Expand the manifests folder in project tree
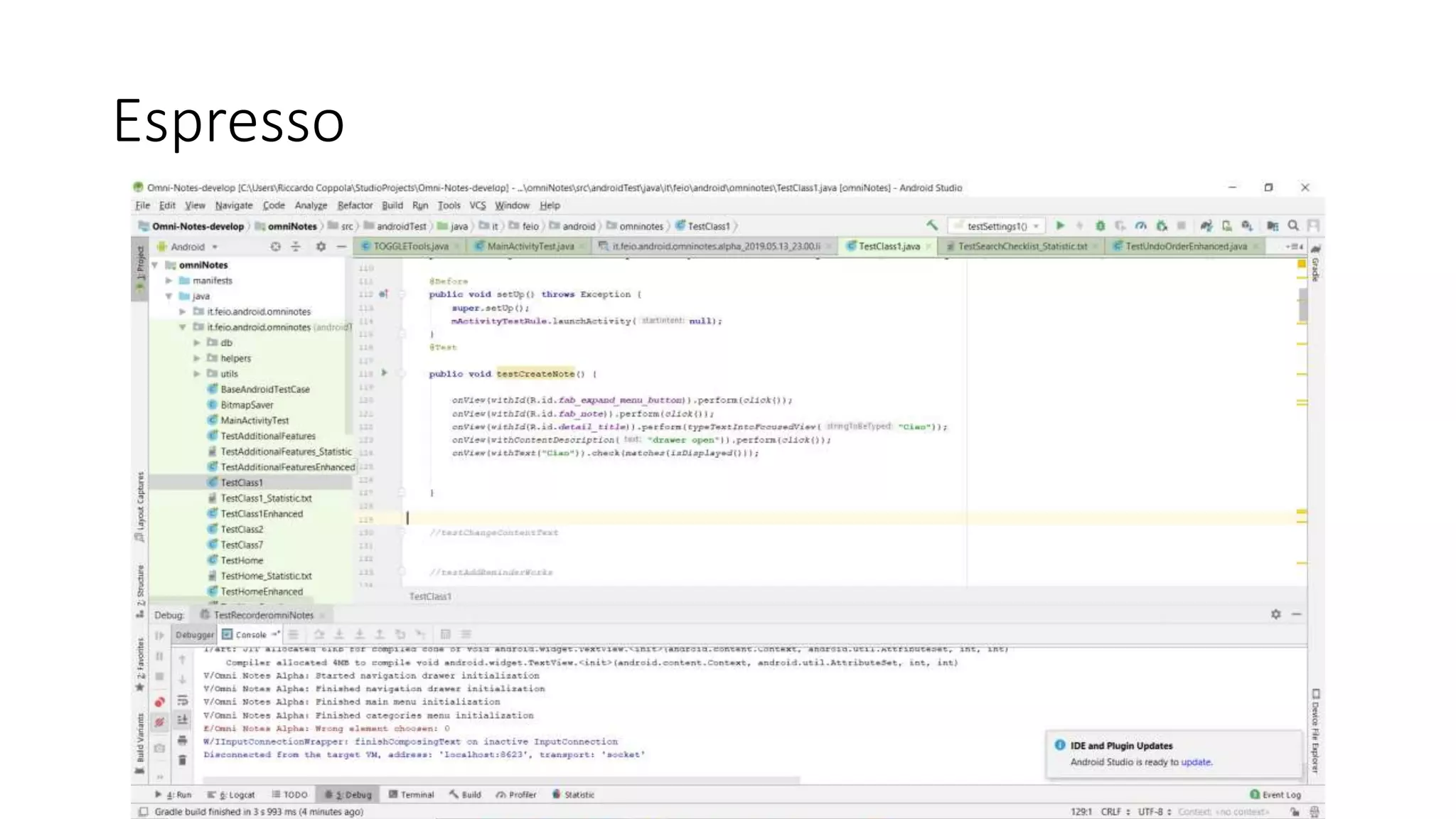Image resolution: width=1456 pixels, height=819 pixels. [x=169, y=281]
